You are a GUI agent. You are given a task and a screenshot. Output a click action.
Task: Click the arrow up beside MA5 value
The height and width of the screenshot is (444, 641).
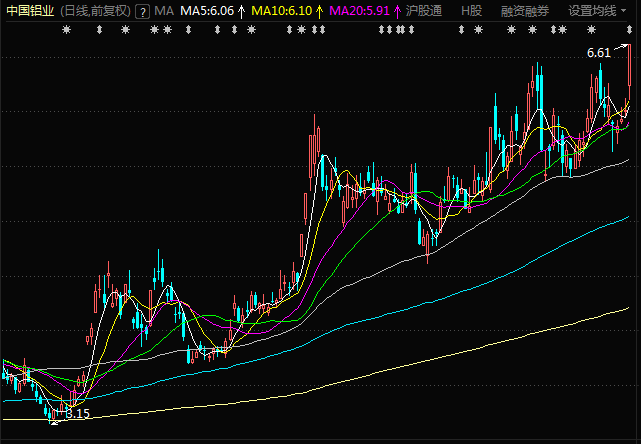click(x=241, y=11)
